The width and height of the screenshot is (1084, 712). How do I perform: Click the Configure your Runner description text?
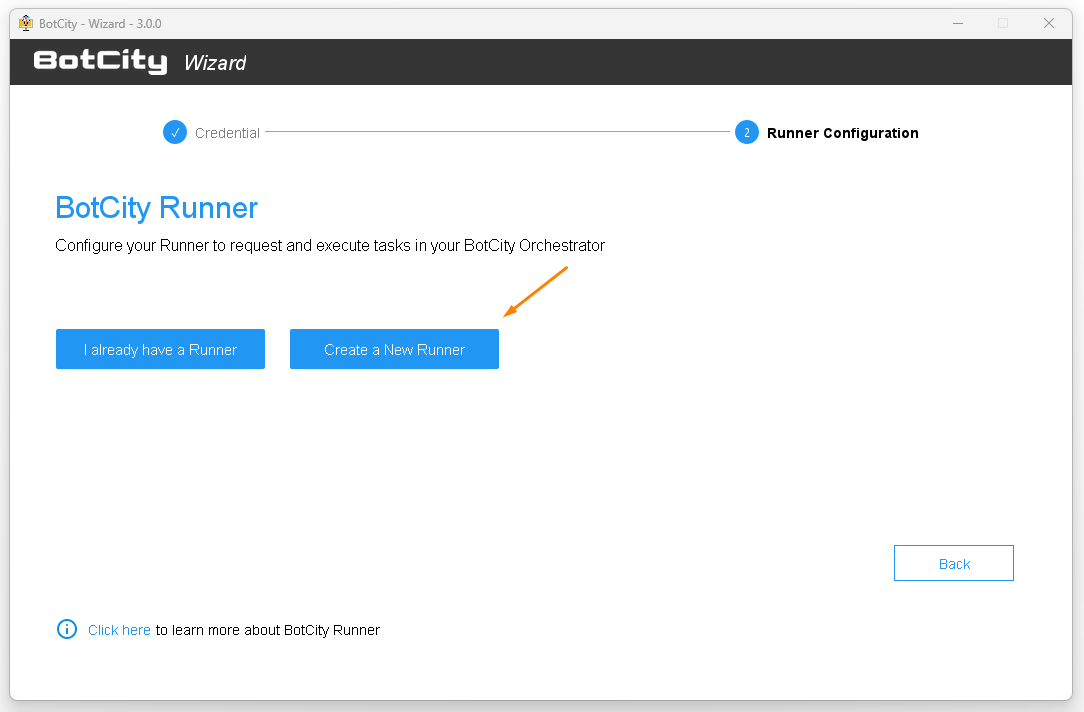pos(330,245)
